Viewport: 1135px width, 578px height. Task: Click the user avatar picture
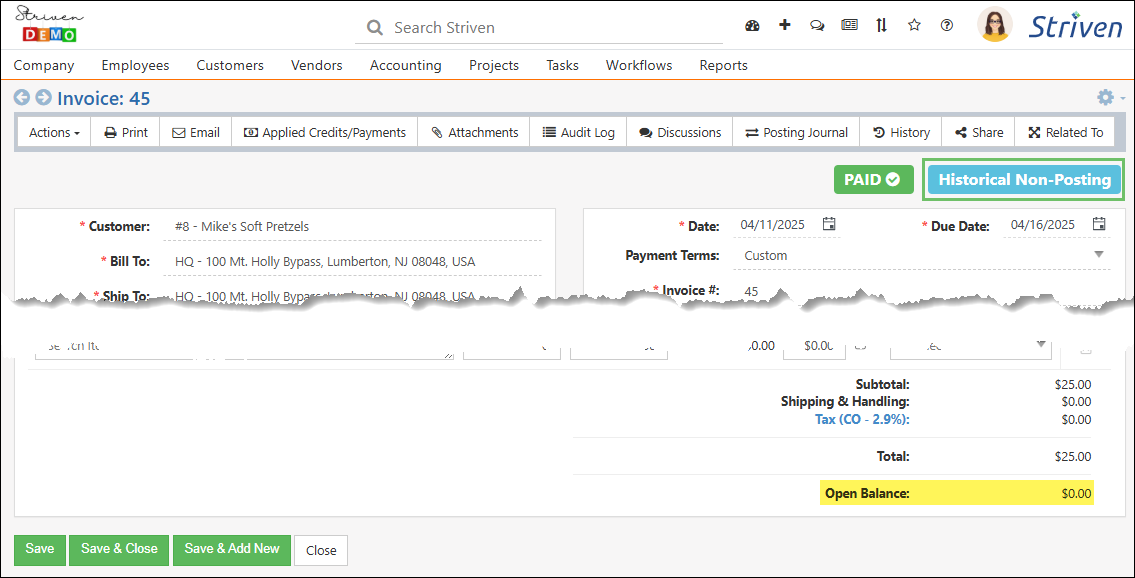[x=995, y=25]
